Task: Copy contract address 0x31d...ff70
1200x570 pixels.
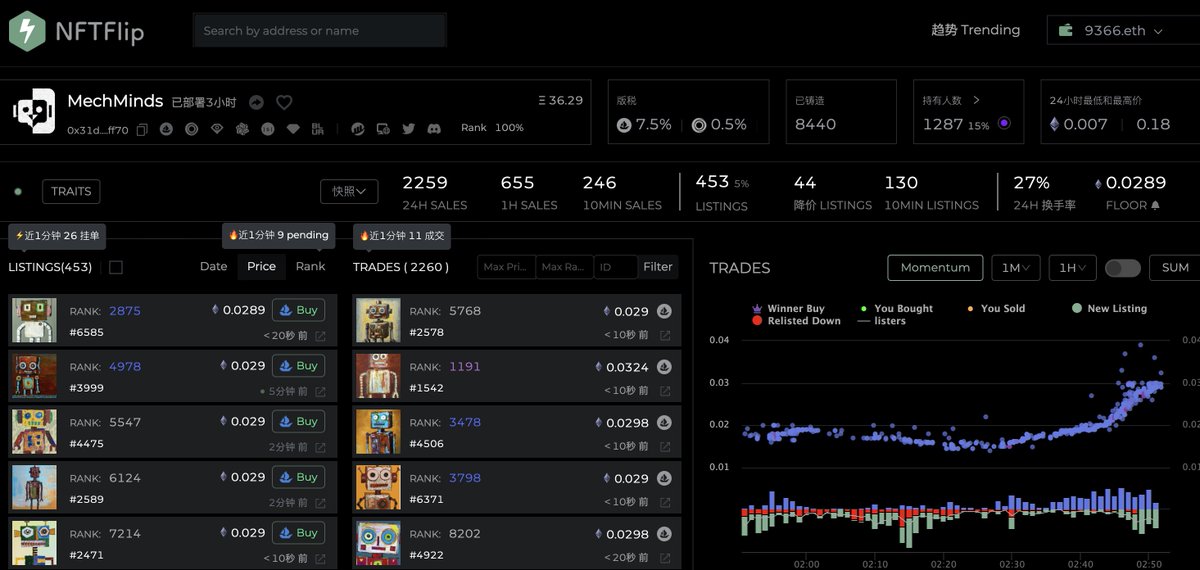Action: [x=142, y=129]
